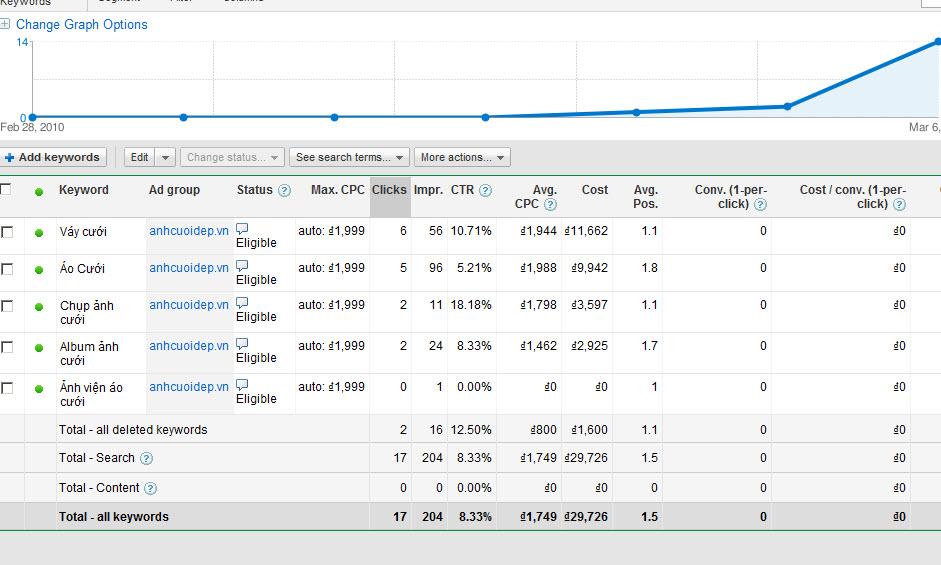Tick the checkbox for Áo Cưới row
Image resolution: width=941 pixels, height=565 pixels.
click(7, 269)
